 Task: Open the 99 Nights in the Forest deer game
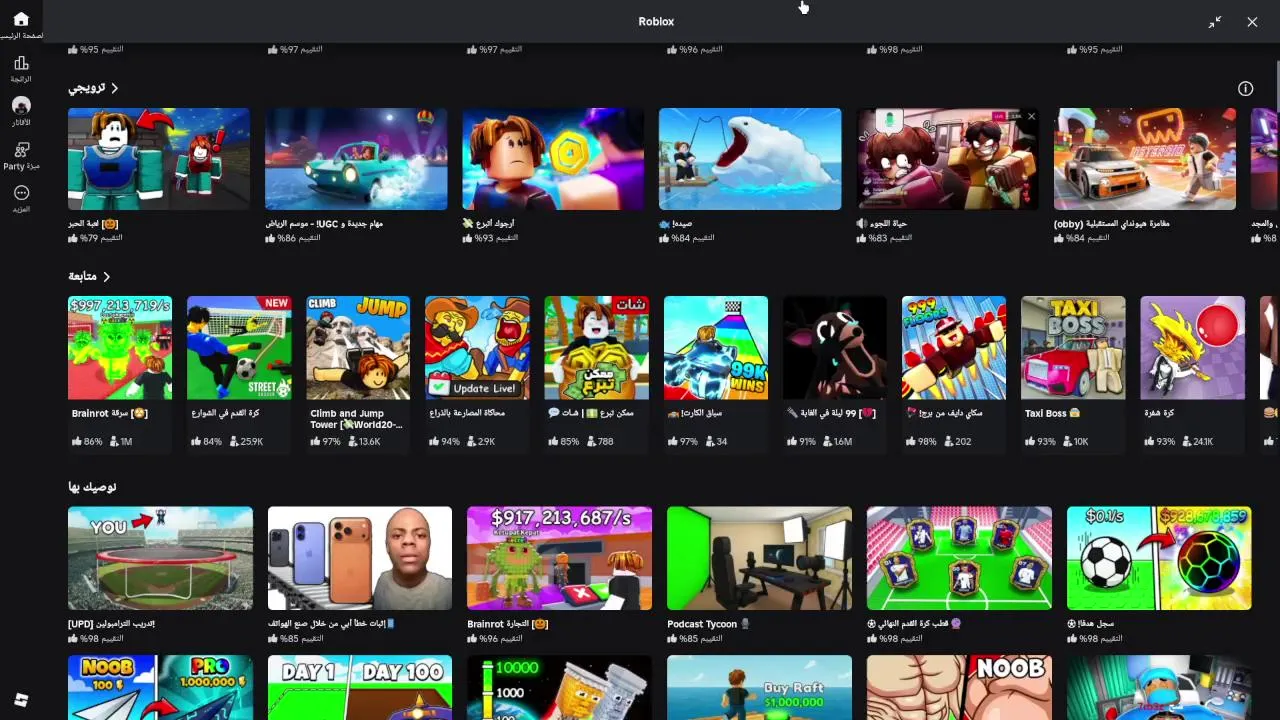pyautogui.click(x=835, y=348)
